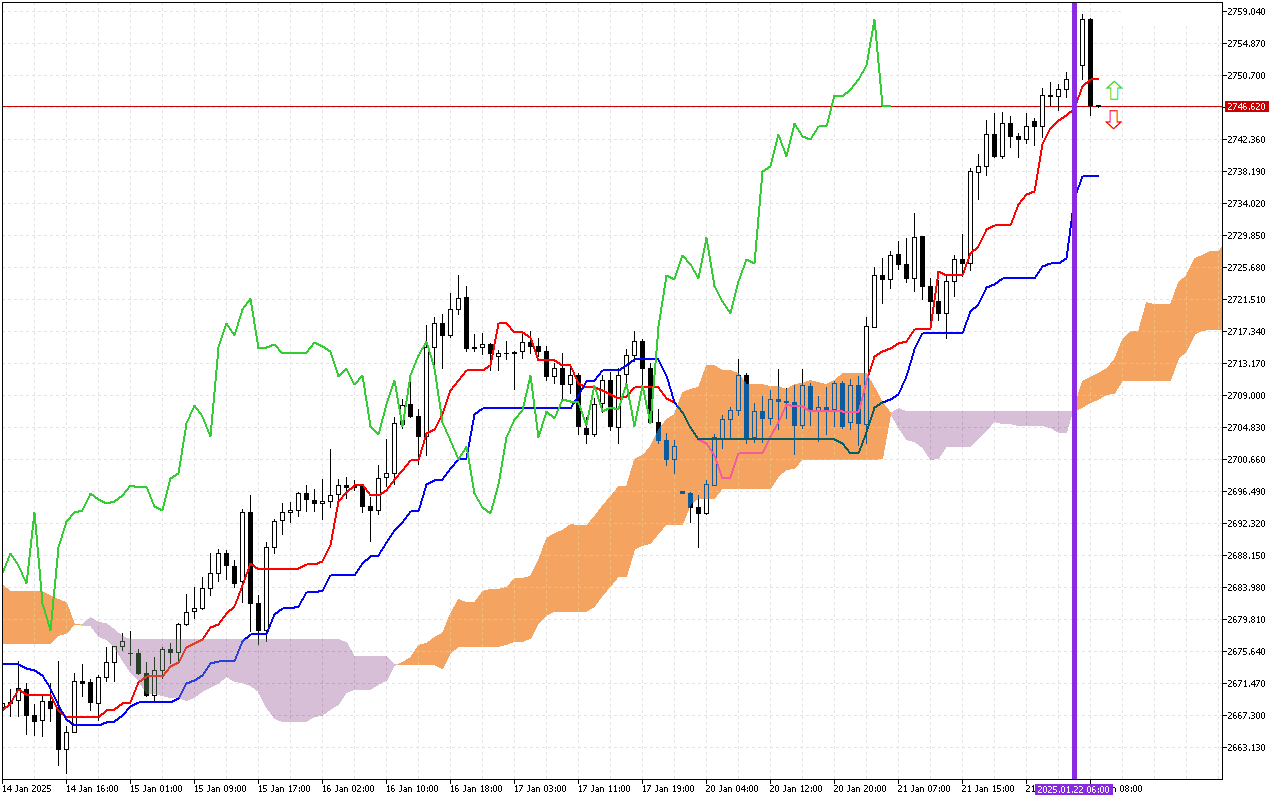Click price level 2704.830 on the axis

point(1248,427)
